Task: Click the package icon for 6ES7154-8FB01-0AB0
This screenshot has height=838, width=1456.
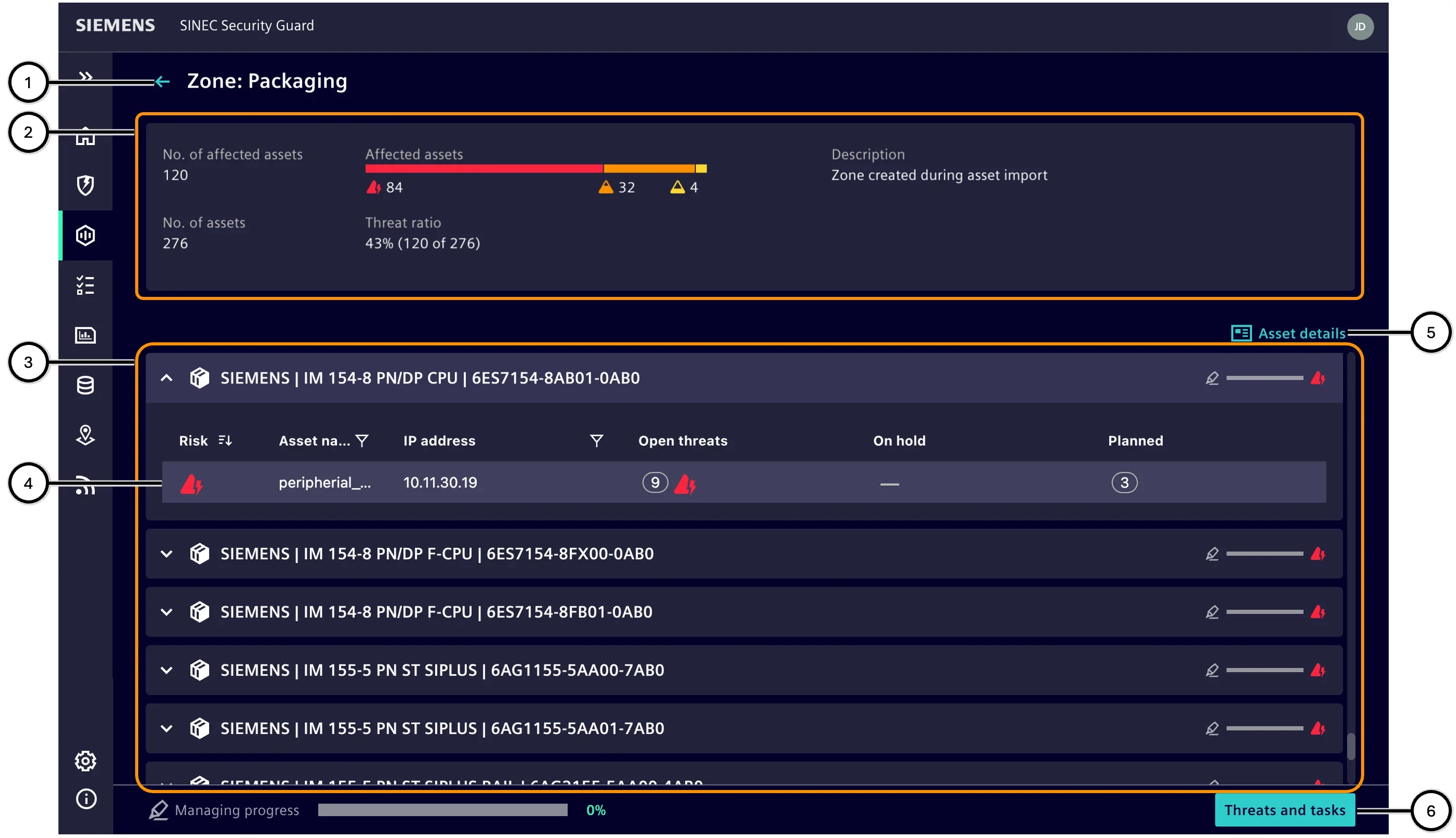Action: point(199,612)
